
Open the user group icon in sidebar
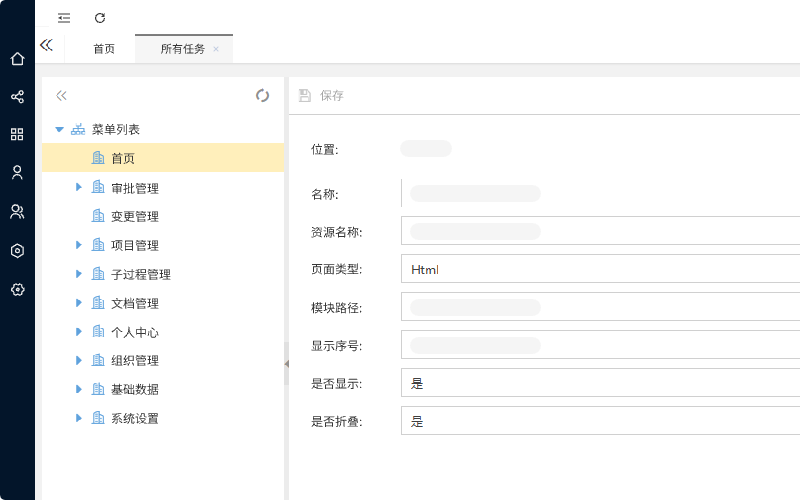click(17, 211)
